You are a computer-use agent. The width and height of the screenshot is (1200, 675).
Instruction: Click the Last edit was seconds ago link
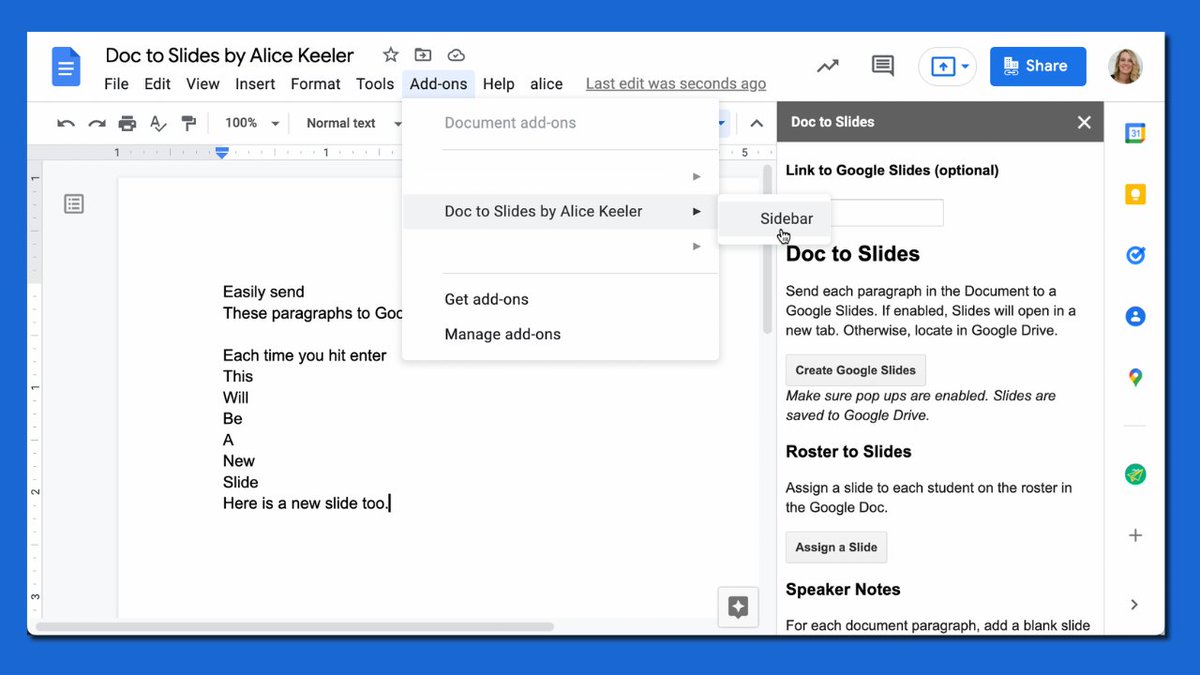[x=676, y=84]
